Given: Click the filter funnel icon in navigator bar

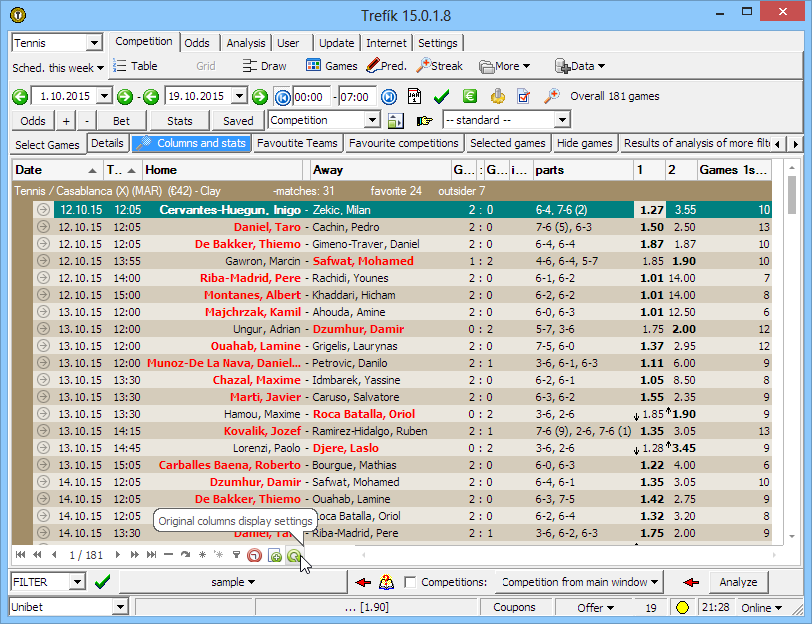Looking at the screenshot, I should coord(236,554).
